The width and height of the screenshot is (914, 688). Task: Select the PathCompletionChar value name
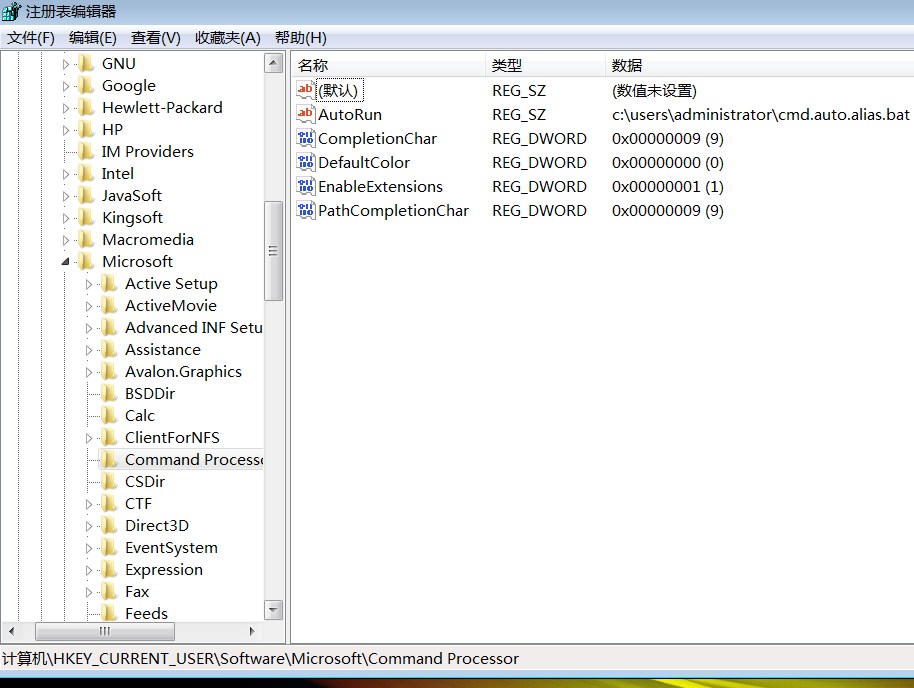pyautogui.click(x=393, y=210)
